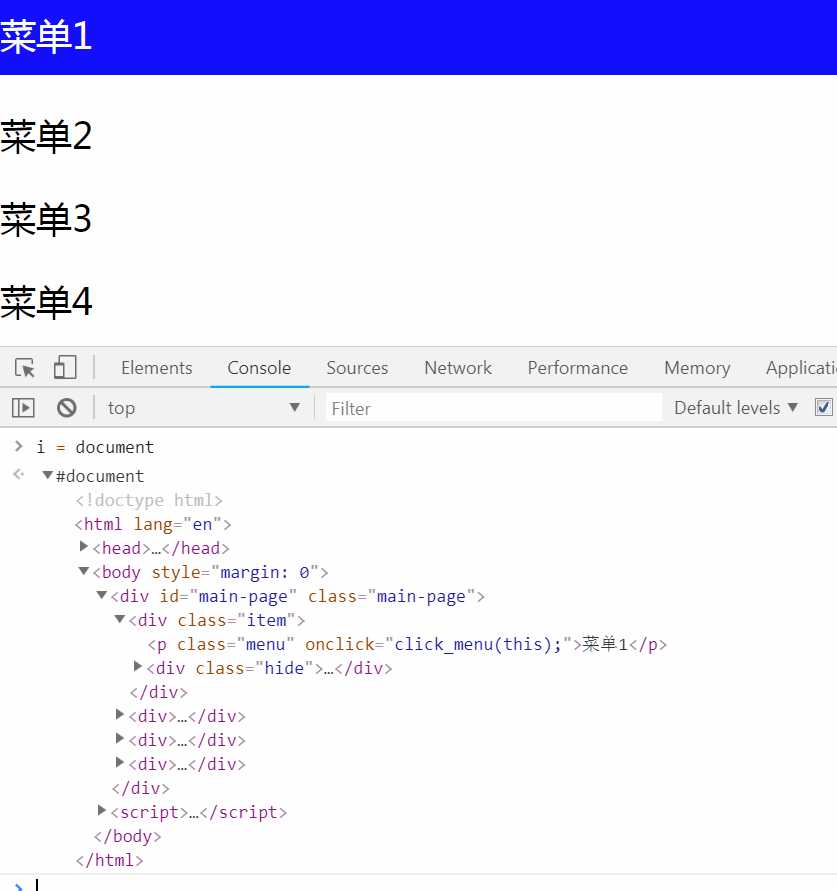
Task: Click the 菜单3 menu item
Action: 46,219
